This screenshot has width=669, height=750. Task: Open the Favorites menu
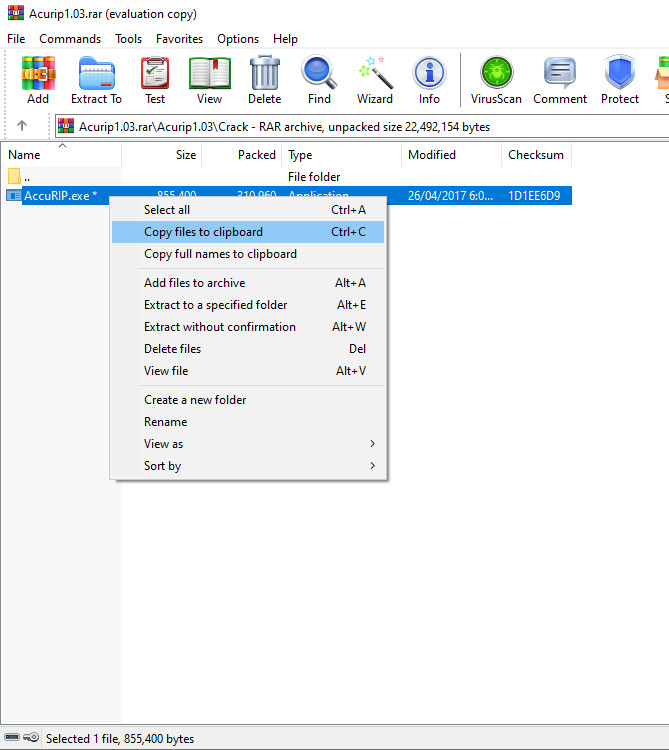(179, 39)
